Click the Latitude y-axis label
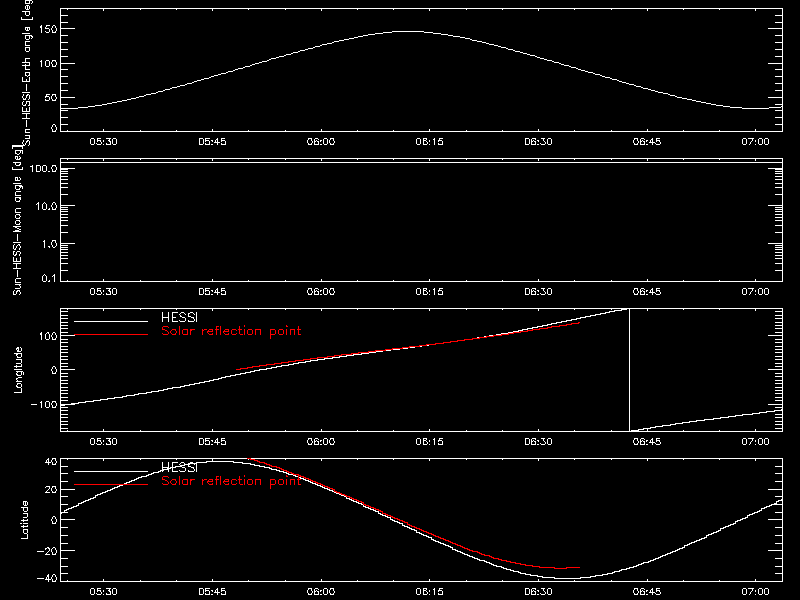The height and width of the screenshot is (600, 800). 24,520
